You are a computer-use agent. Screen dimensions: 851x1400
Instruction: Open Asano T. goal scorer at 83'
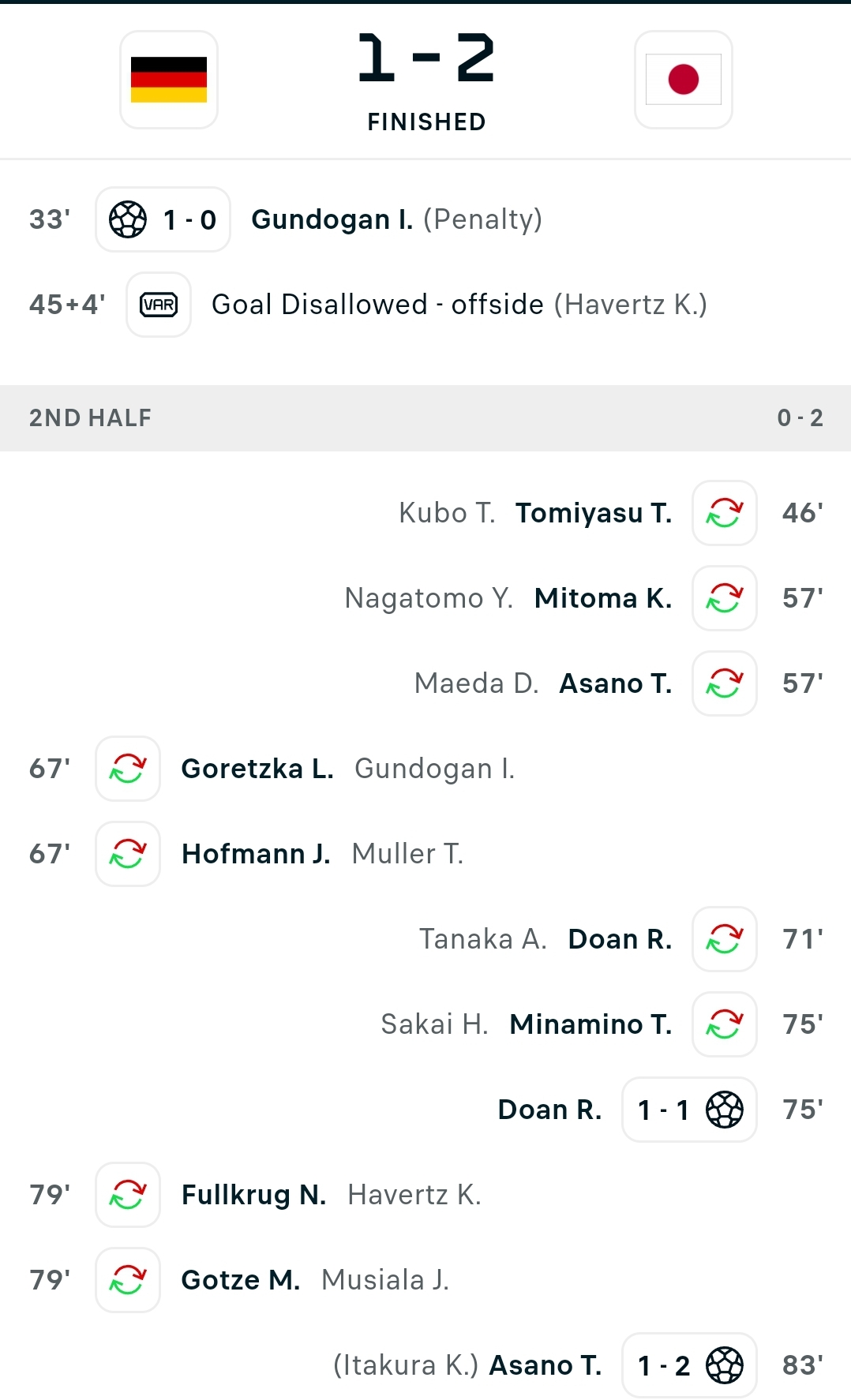pyautogui.click(x=545, y=1365)
